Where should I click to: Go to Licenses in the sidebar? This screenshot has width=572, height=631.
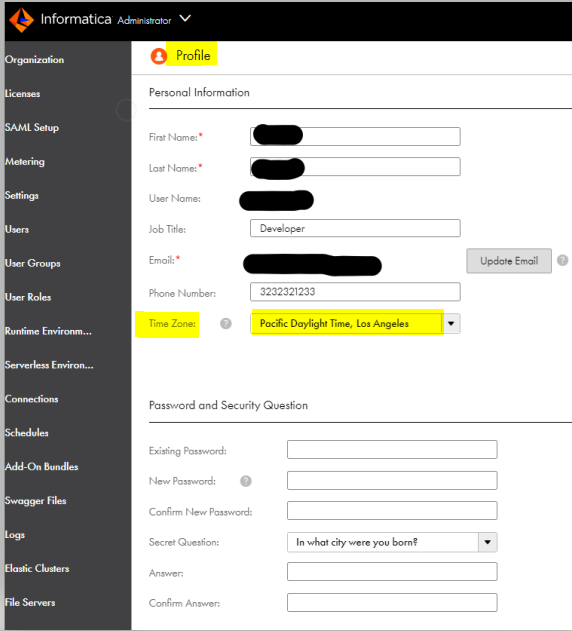pyautogui.click(x=23, y=94)
